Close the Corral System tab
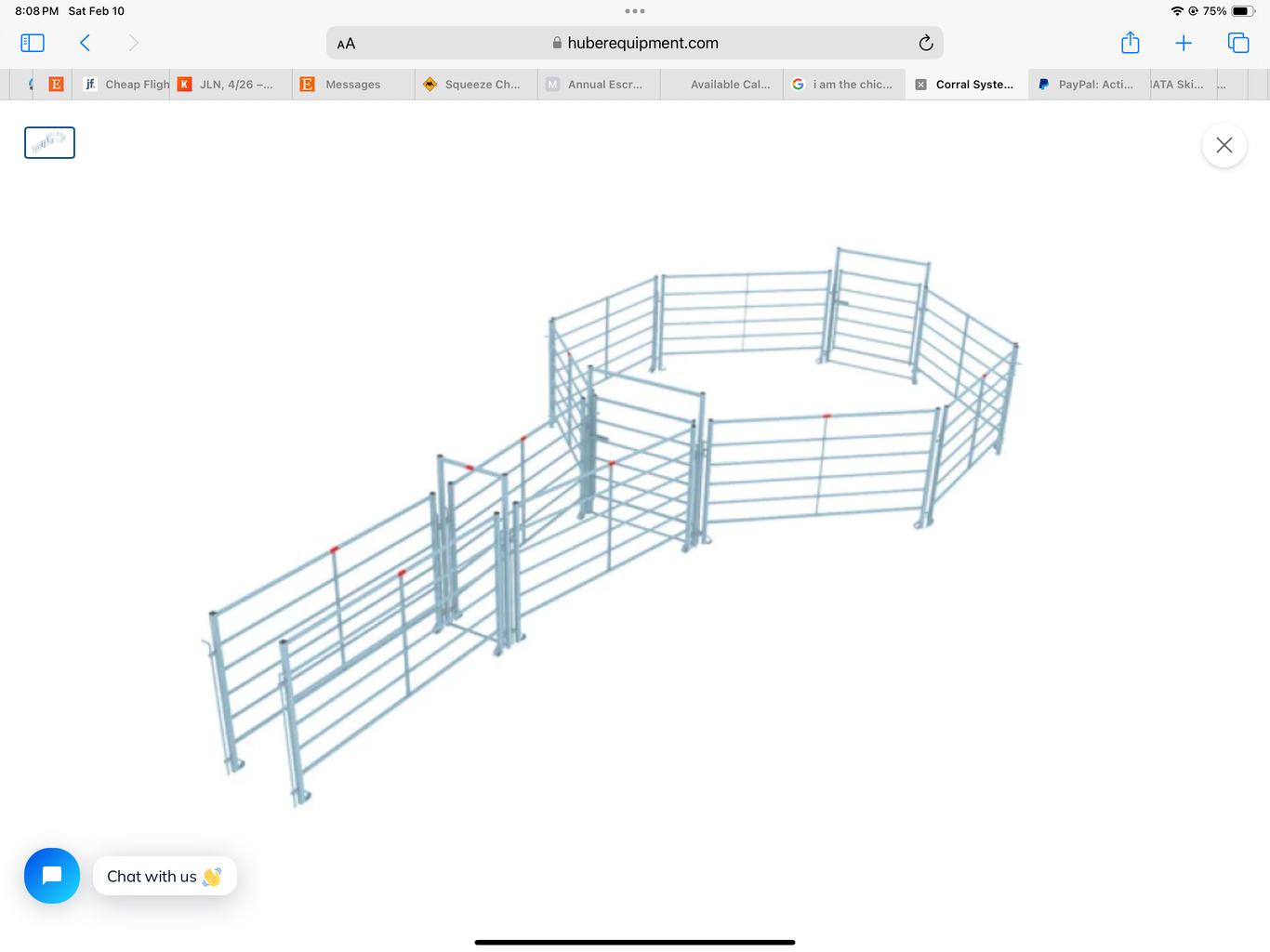The width and height of the screenshot is (1270, 952). (x=920, y=85)
